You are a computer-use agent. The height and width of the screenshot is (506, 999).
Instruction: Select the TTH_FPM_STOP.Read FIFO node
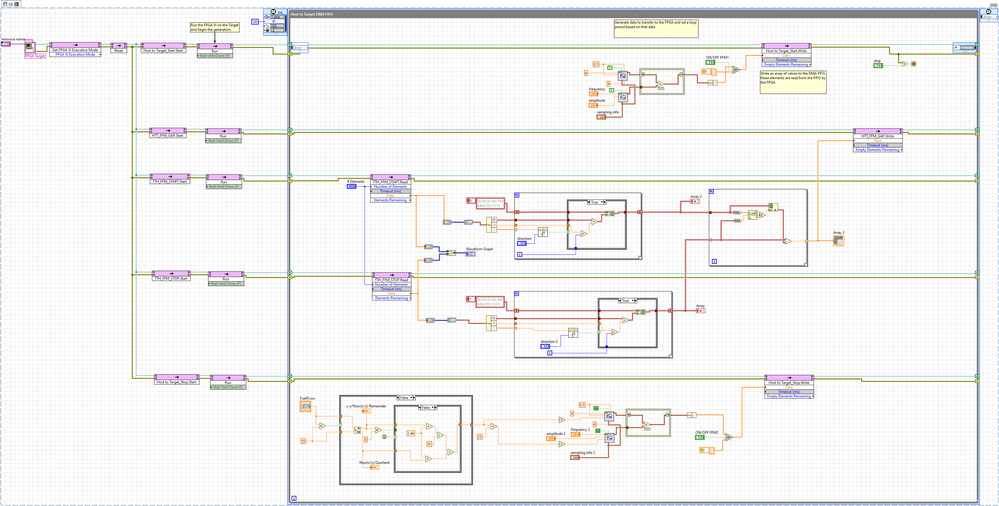pyautogui.click(x=392, y=286)
